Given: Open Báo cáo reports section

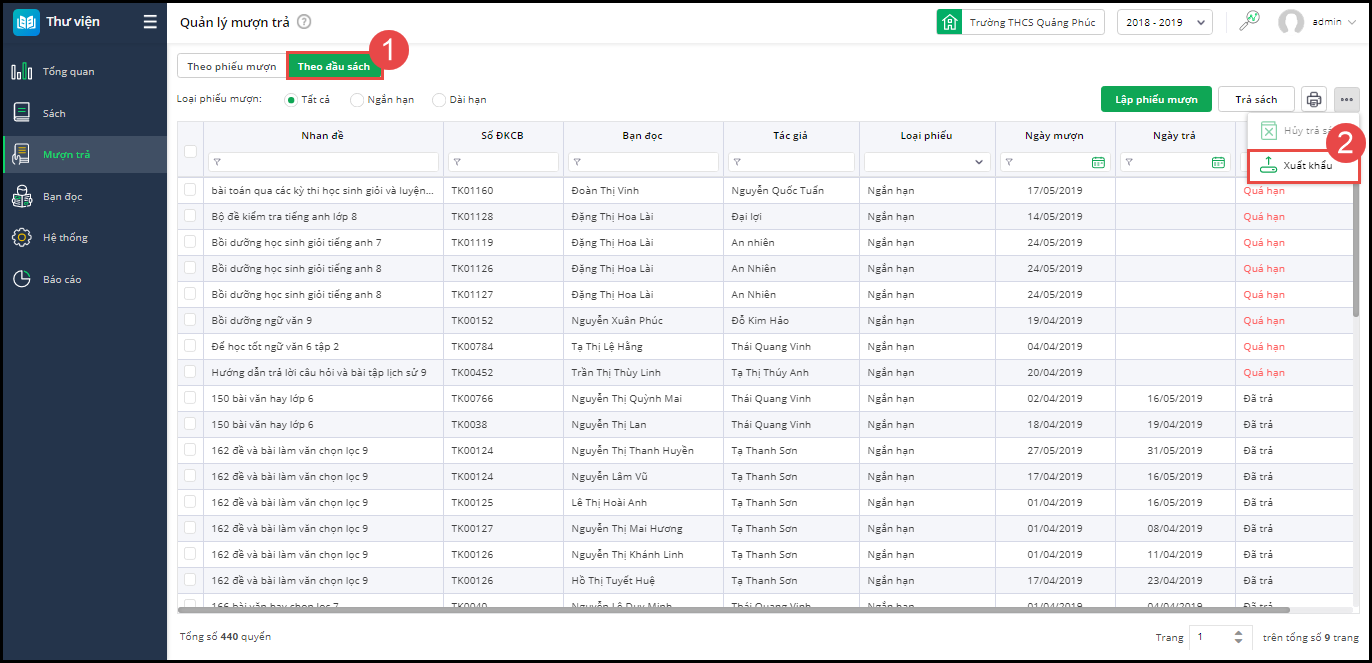Looking at the screenshot, I should pyautogui.click(x=62, y=280).
